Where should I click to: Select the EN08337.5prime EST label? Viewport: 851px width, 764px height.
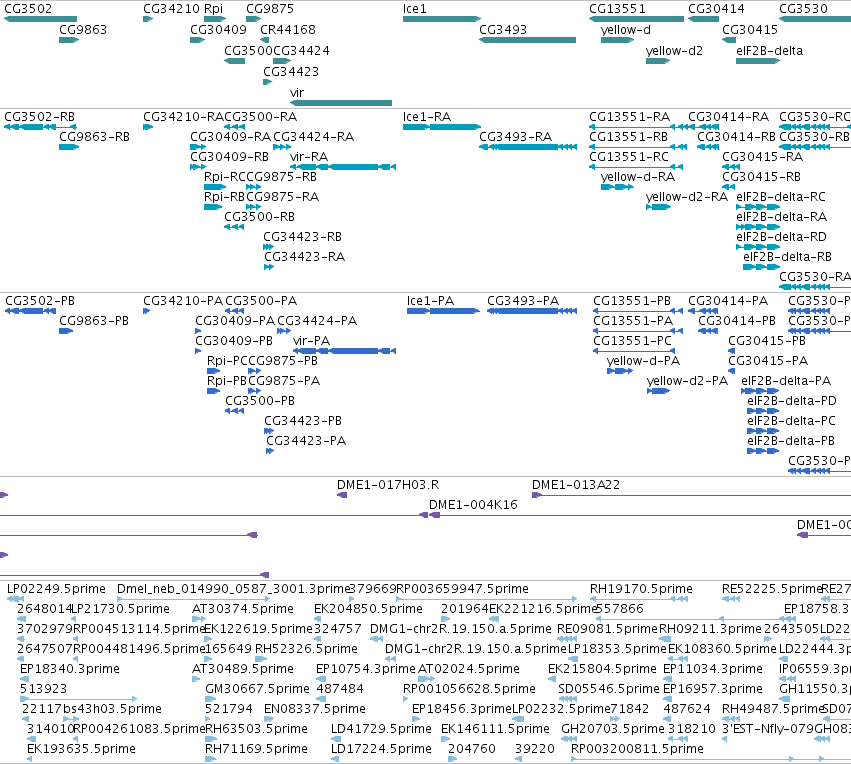click(x=315, y=709)
